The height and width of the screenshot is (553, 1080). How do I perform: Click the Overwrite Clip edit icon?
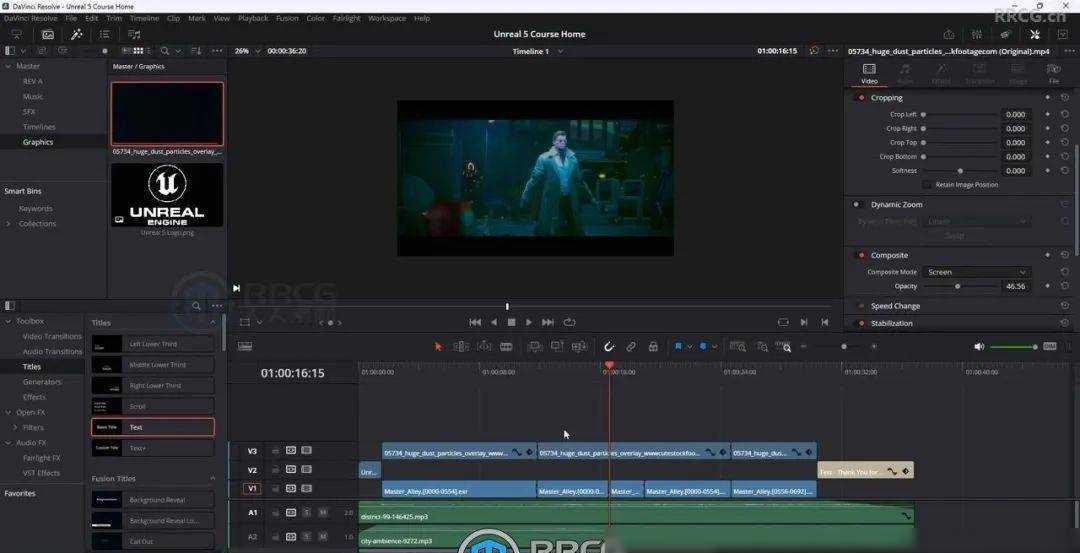[557, 346]
